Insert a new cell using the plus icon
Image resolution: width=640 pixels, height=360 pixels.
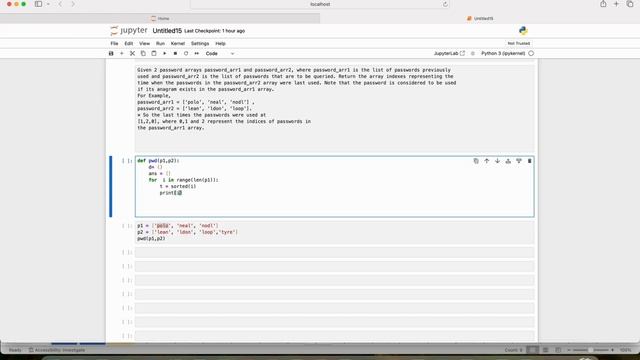click(122, 53)
